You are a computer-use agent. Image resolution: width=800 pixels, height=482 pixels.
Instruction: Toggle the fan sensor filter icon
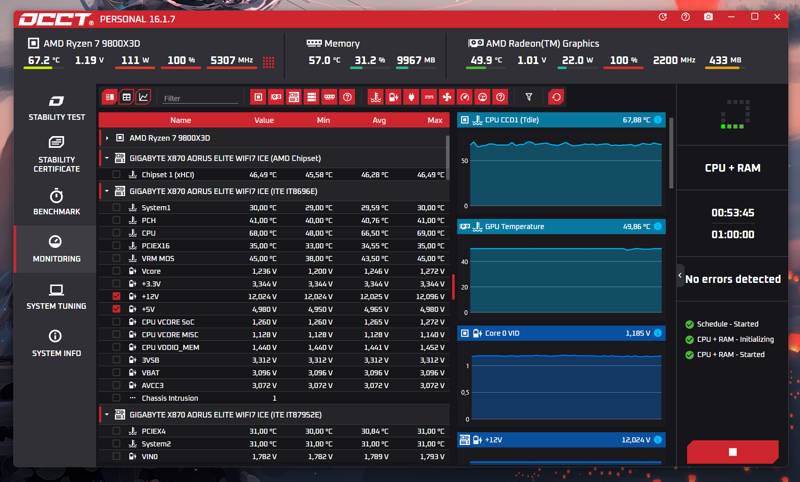(x=446, y=97)
